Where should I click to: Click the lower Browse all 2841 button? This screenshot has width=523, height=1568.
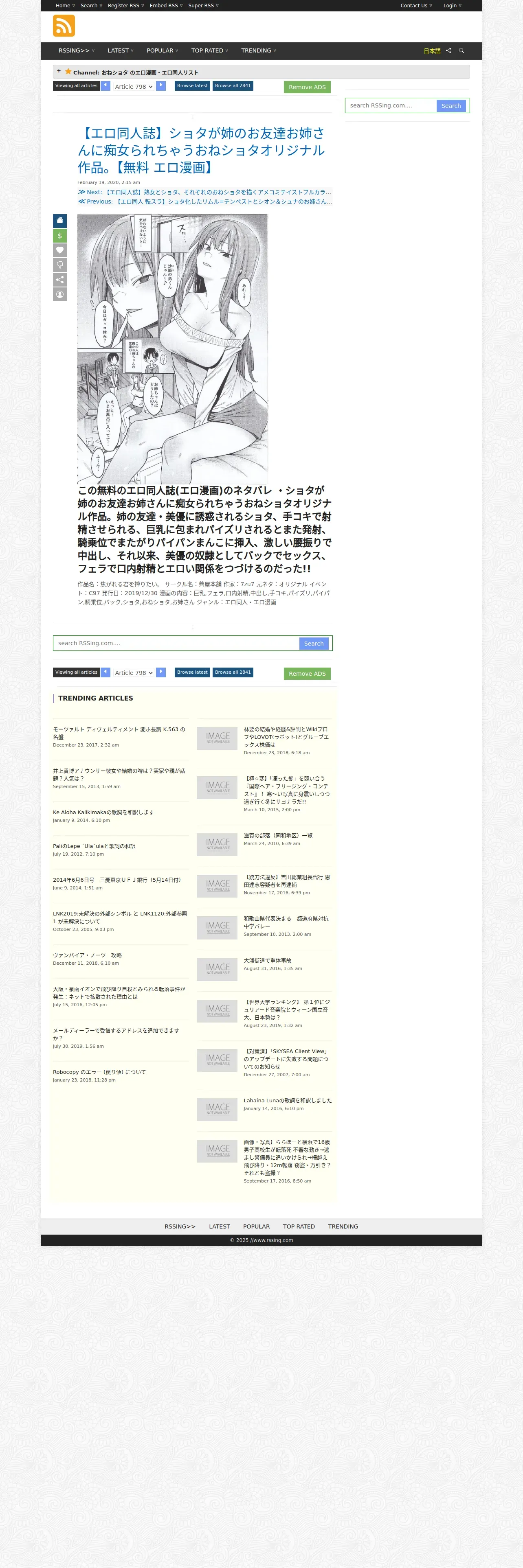[x=233, y=672]
